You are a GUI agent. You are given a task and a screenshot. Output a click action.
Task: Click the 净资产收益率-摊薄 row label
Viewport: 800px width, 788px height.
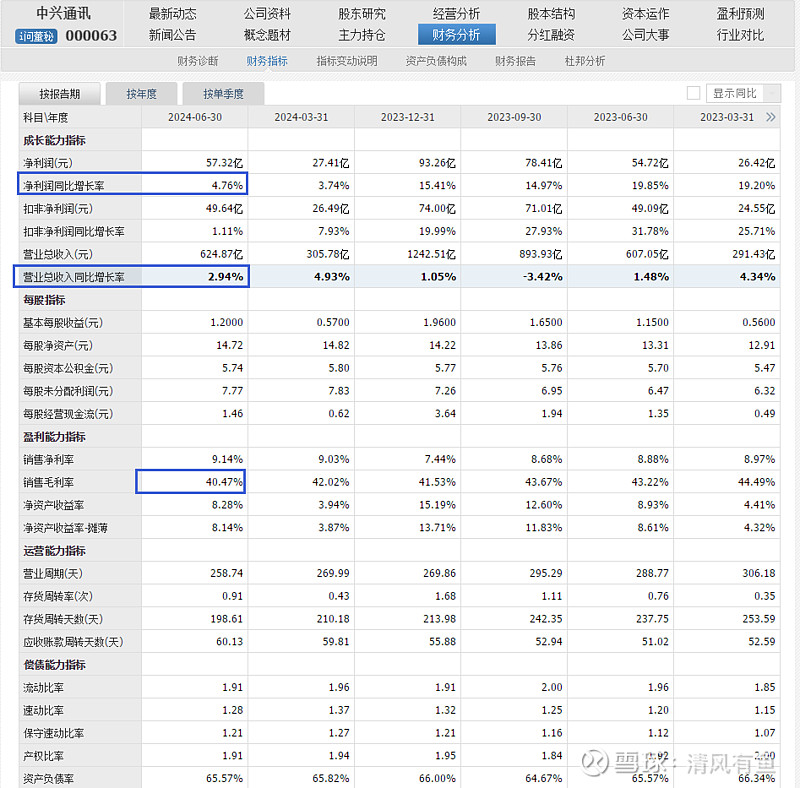tap(65, 528)
